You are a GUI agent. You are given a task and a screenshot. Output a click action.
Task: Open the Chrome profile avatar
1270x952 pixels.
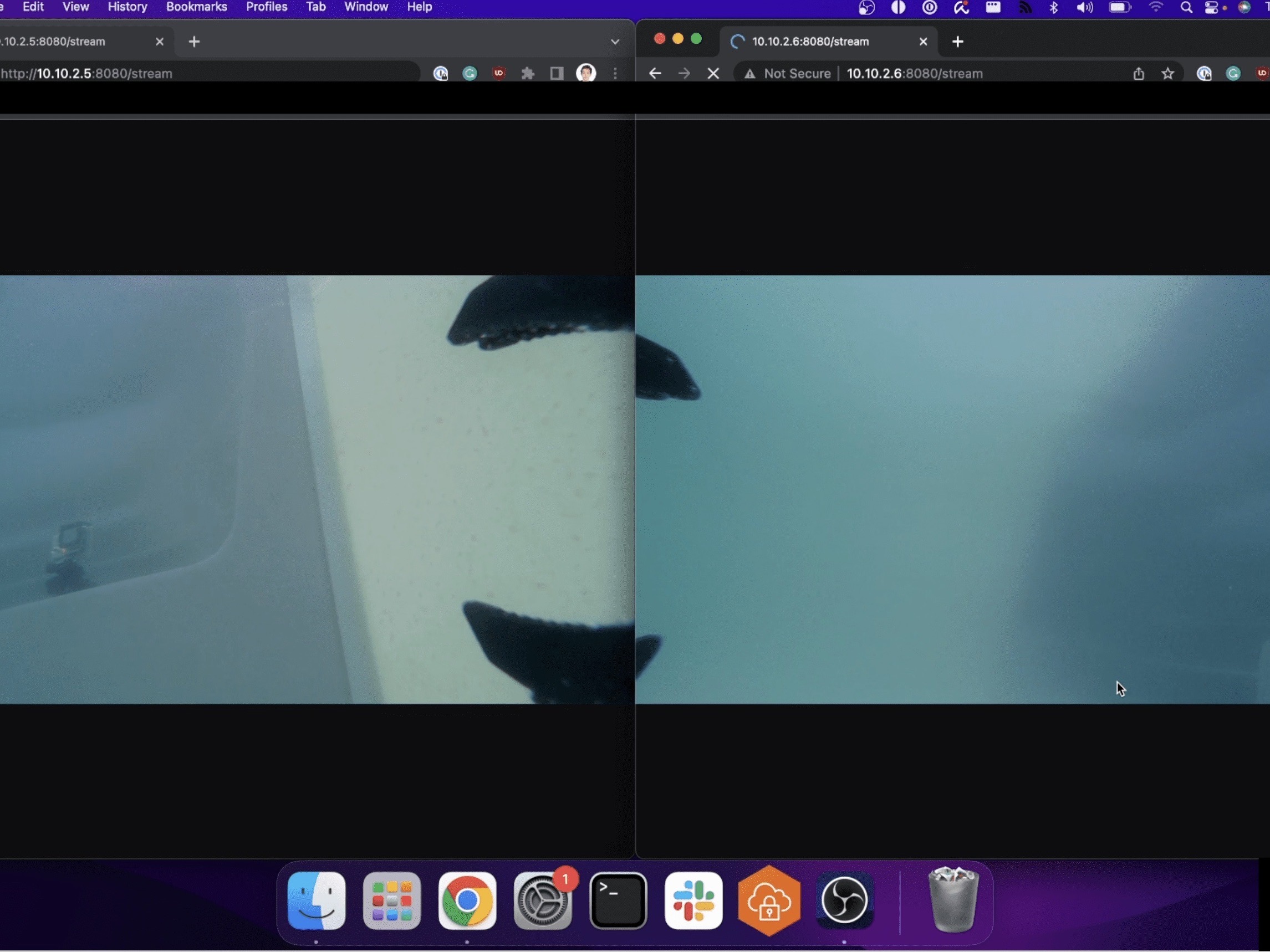[585, 74]
